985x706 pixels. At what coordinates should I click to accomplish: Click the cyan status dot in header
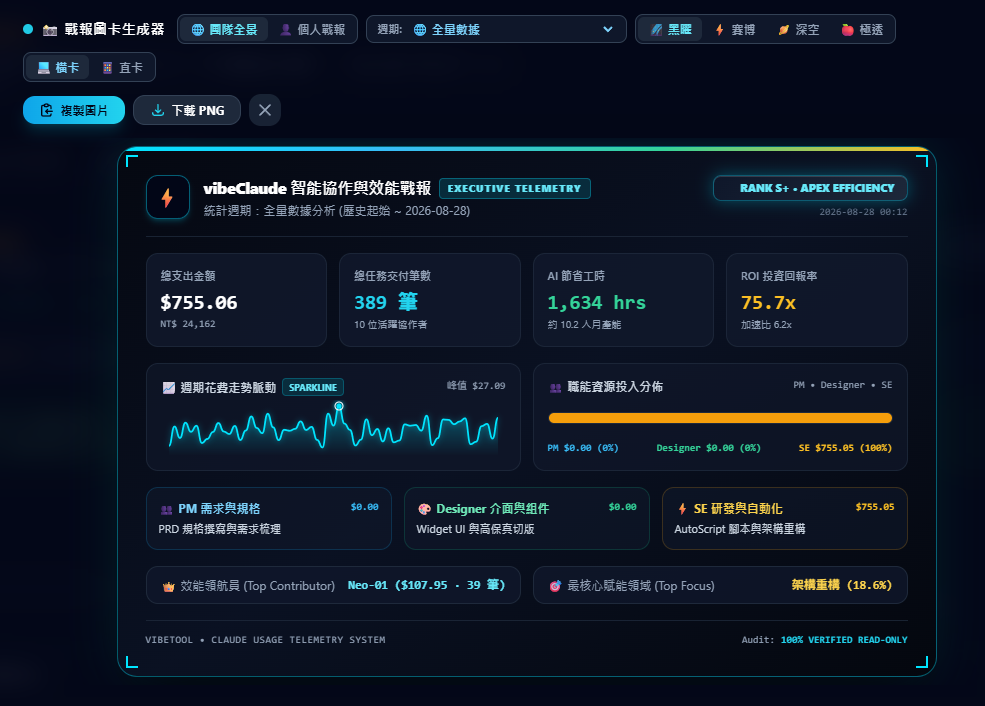click(x=28, y=29)
